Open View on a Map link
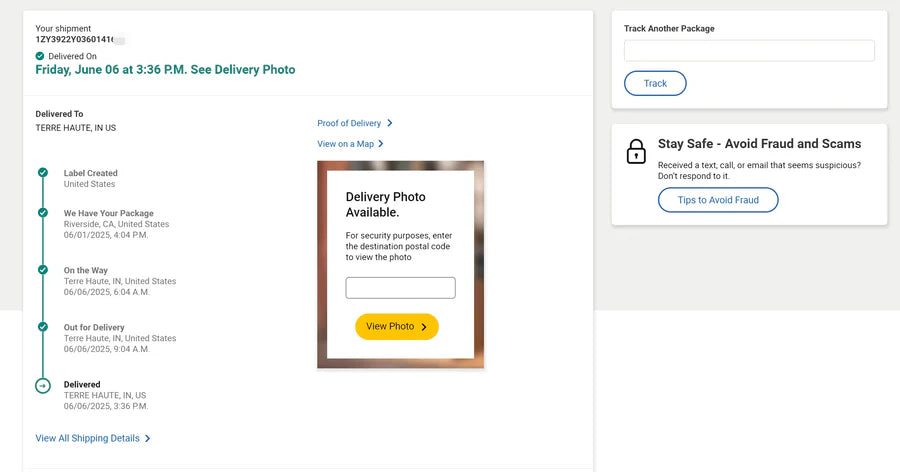Image resolution: width=900 pixels, height=472 pixels. 345,144
